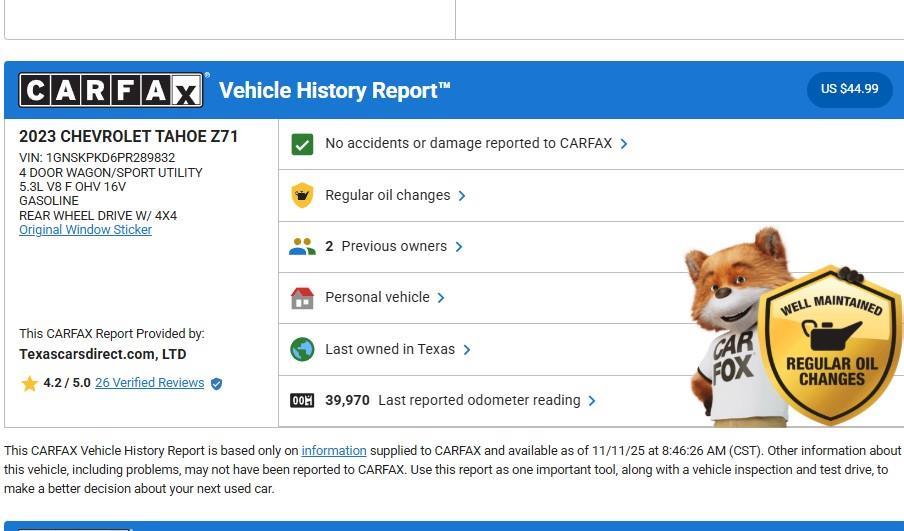
Task: Click the odometer reading icon
Action: pyautogui.click(x=302, y=401)
